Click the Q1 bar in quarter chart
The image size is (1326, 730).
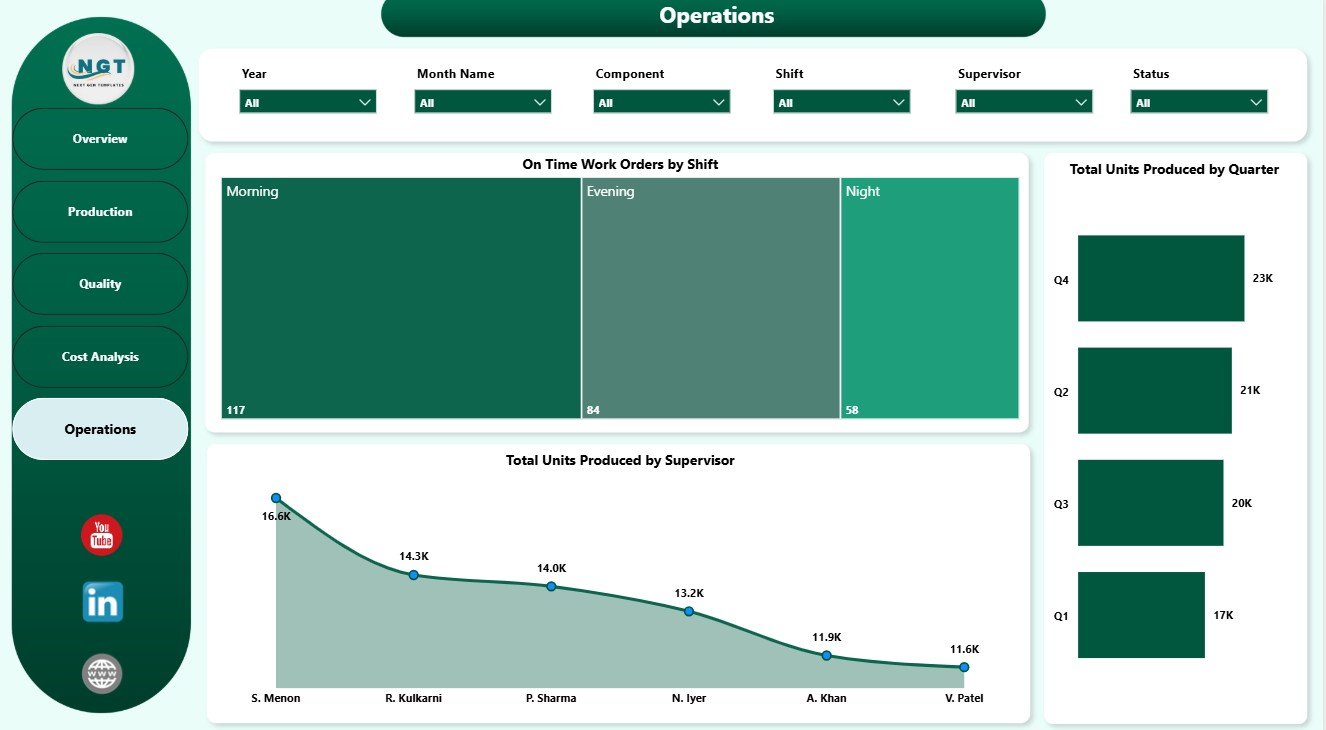coord(1142,615)
